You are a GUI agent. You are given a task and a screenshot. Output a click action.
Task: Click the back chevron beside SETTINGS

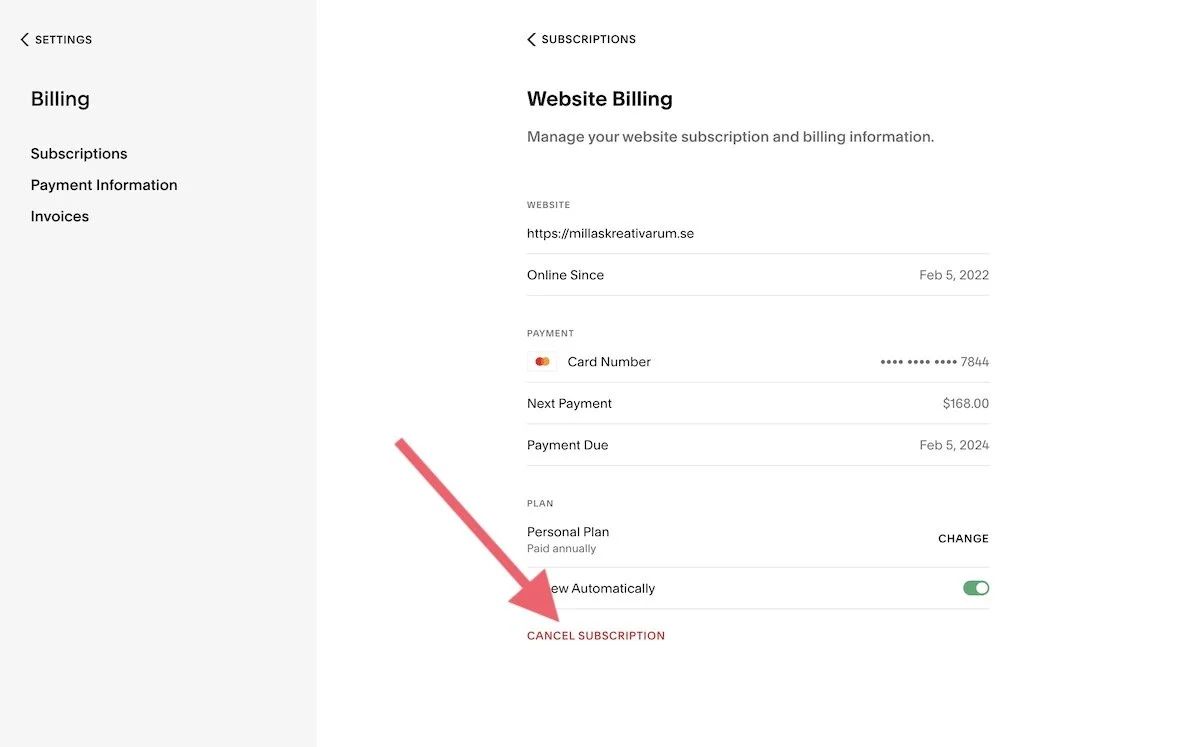point(24,39)
